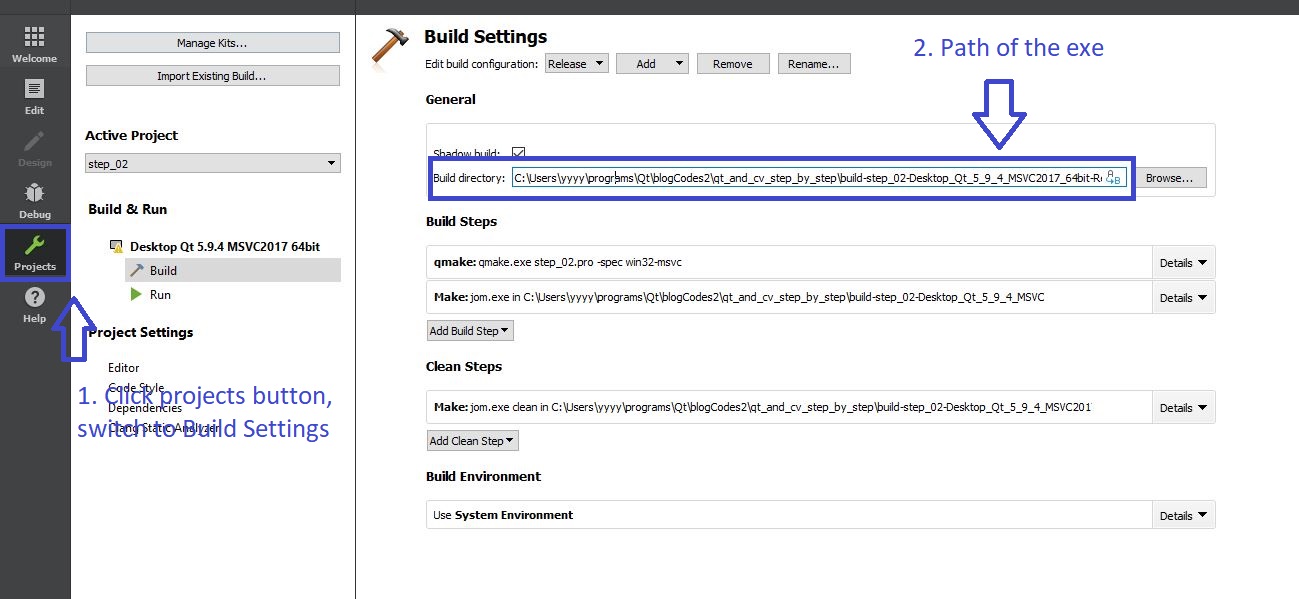The image size is (1299, 599).
Task: Expand Details for Build Environment
Action: (1183, 516)
